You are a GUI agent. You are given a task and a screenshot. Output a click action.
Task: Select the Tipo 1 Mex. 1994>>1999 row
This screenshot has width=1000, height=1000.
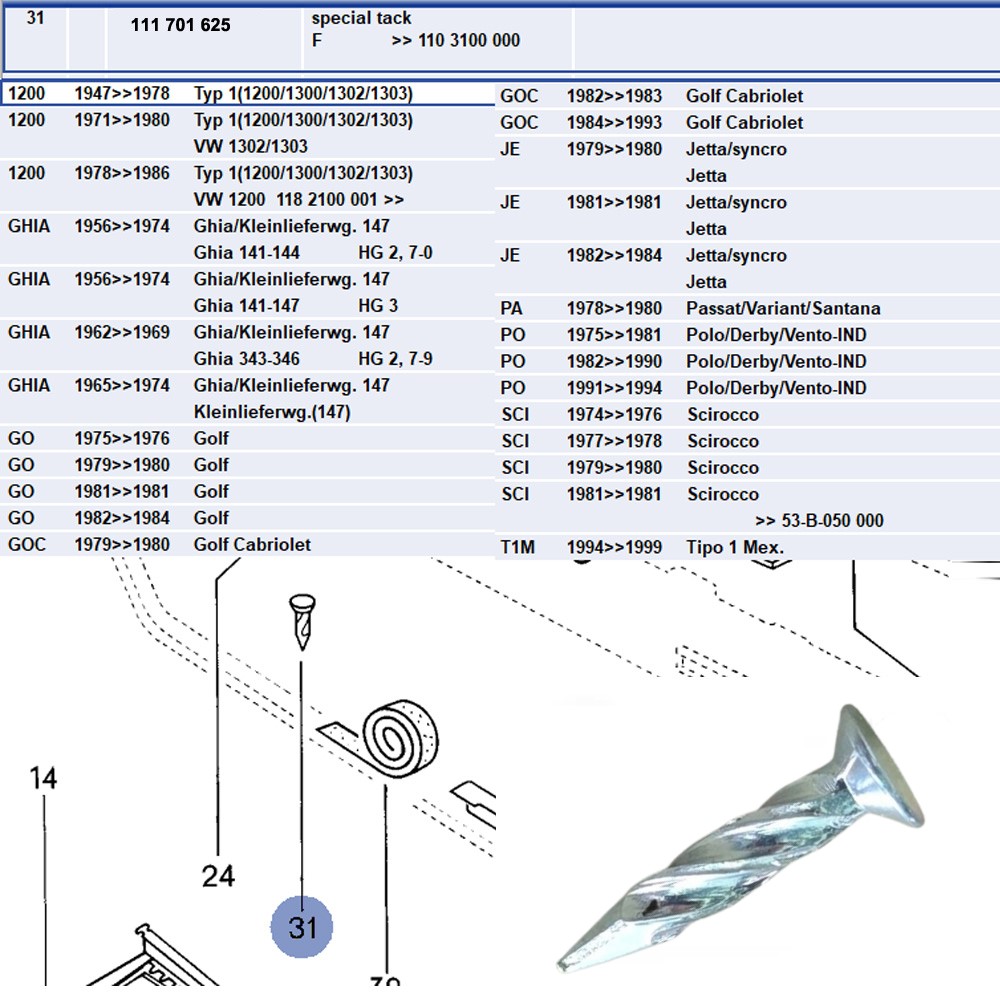[x=735, y=547]
